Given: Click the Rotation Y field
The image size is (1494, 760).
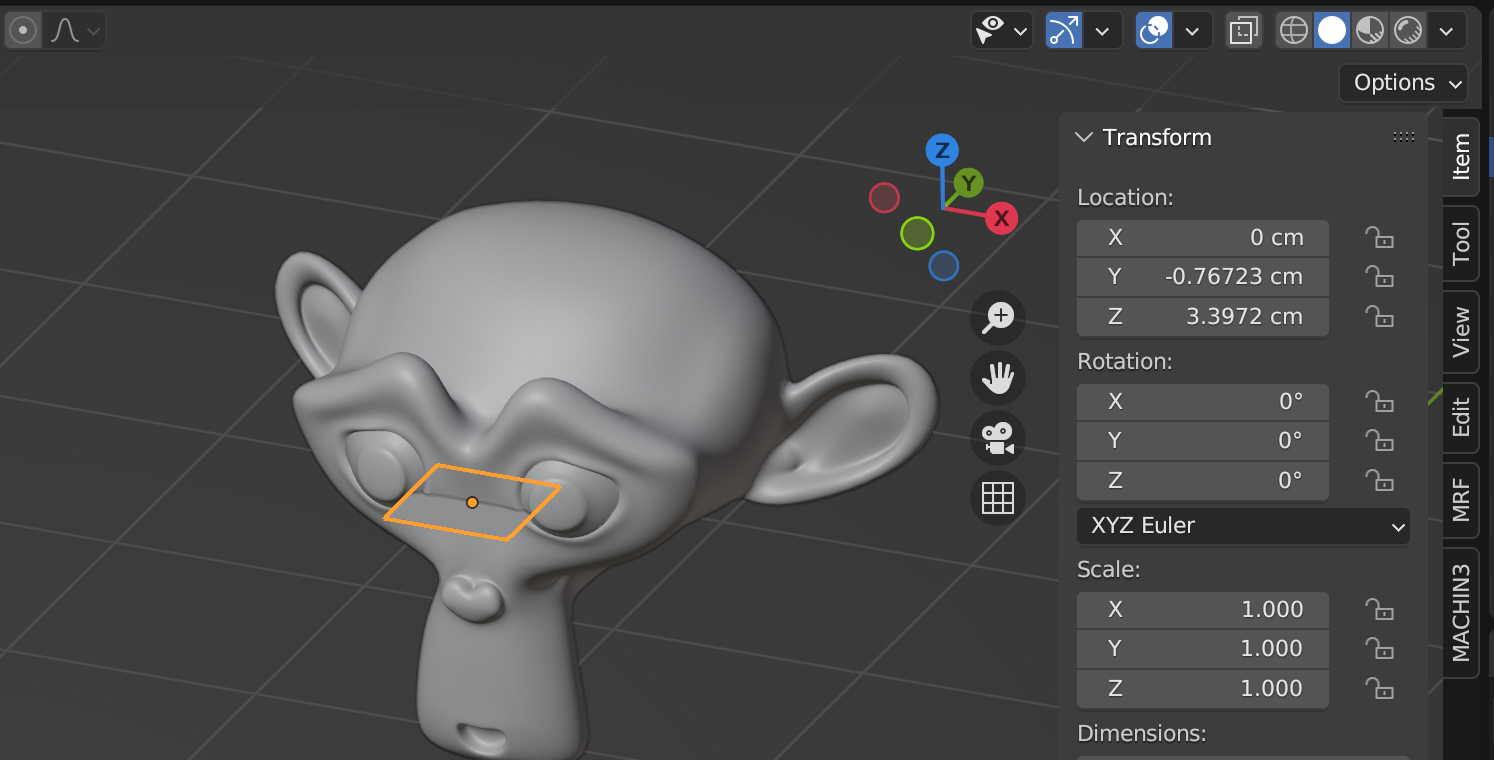Looking at the screenshot, I should (x=1203, y=441).
